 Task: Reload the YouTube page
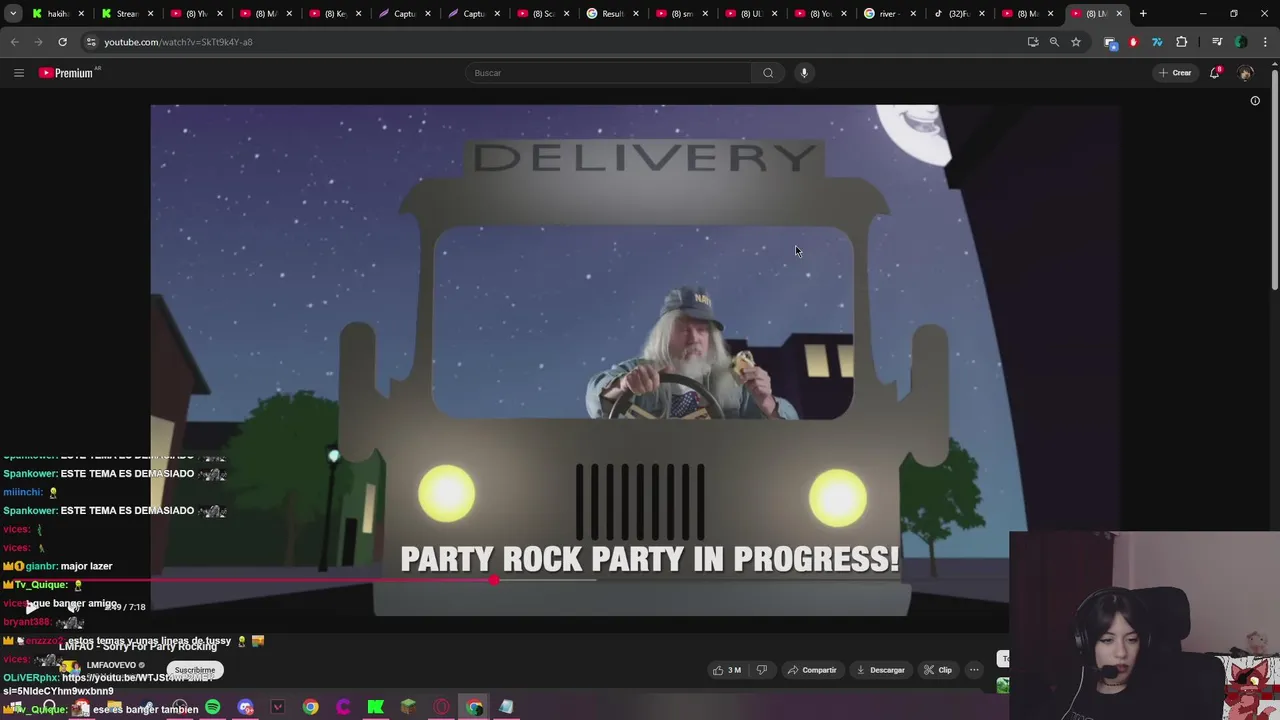tap(62, 42)
